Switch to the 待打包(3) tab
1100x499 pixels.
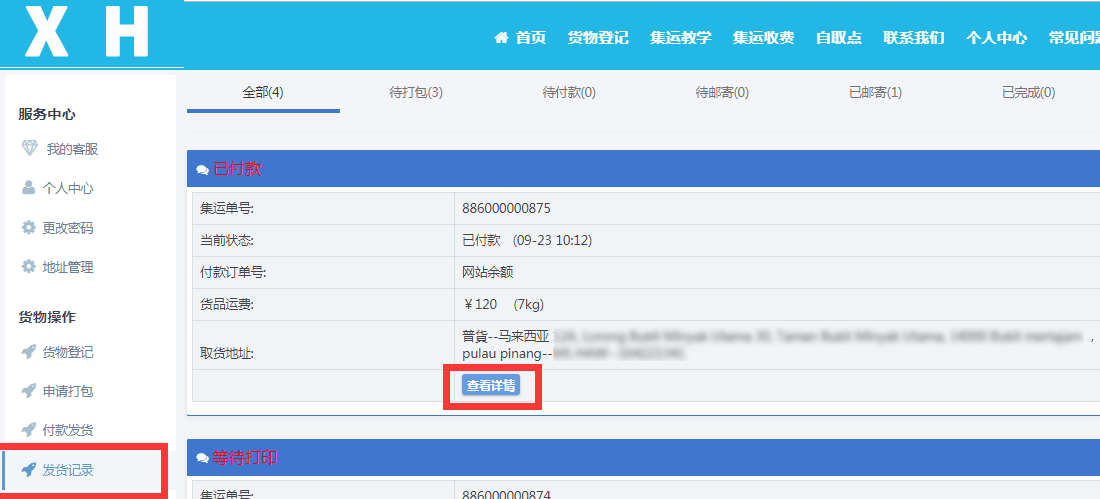(x=416, y=93)
